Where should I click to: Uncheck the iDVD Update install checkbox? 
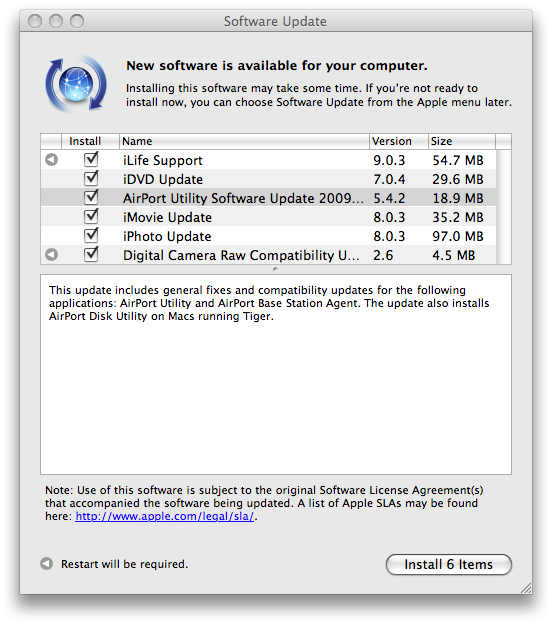(91, 178)
